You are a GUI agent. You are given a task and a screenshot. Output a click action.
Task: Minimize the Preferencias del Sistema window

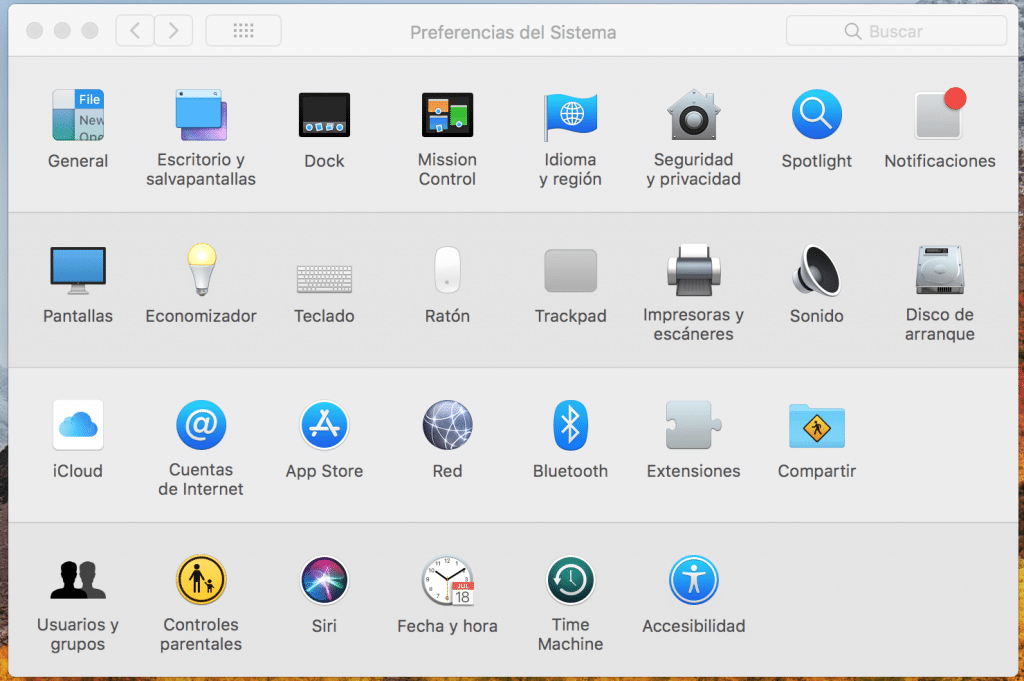pyautogui.click(x=62, y=31)
